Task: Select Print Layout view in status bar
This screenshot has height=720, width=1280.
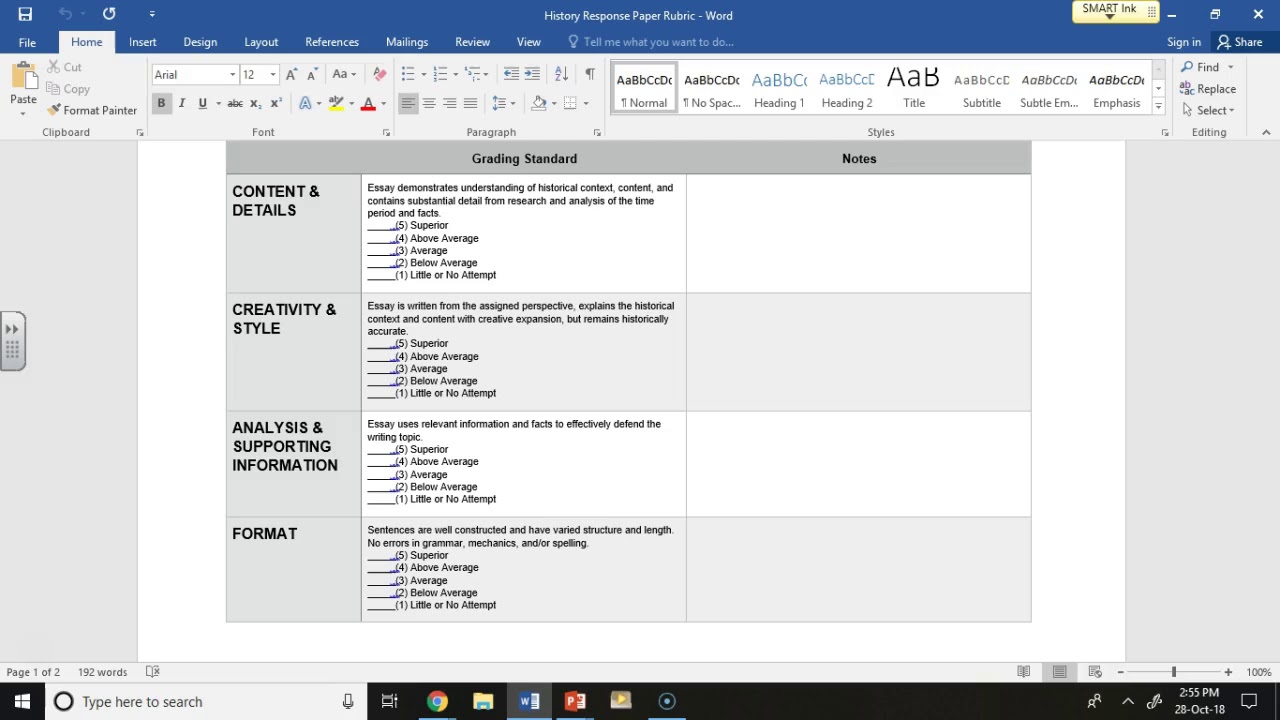Action: point(1060,672)
